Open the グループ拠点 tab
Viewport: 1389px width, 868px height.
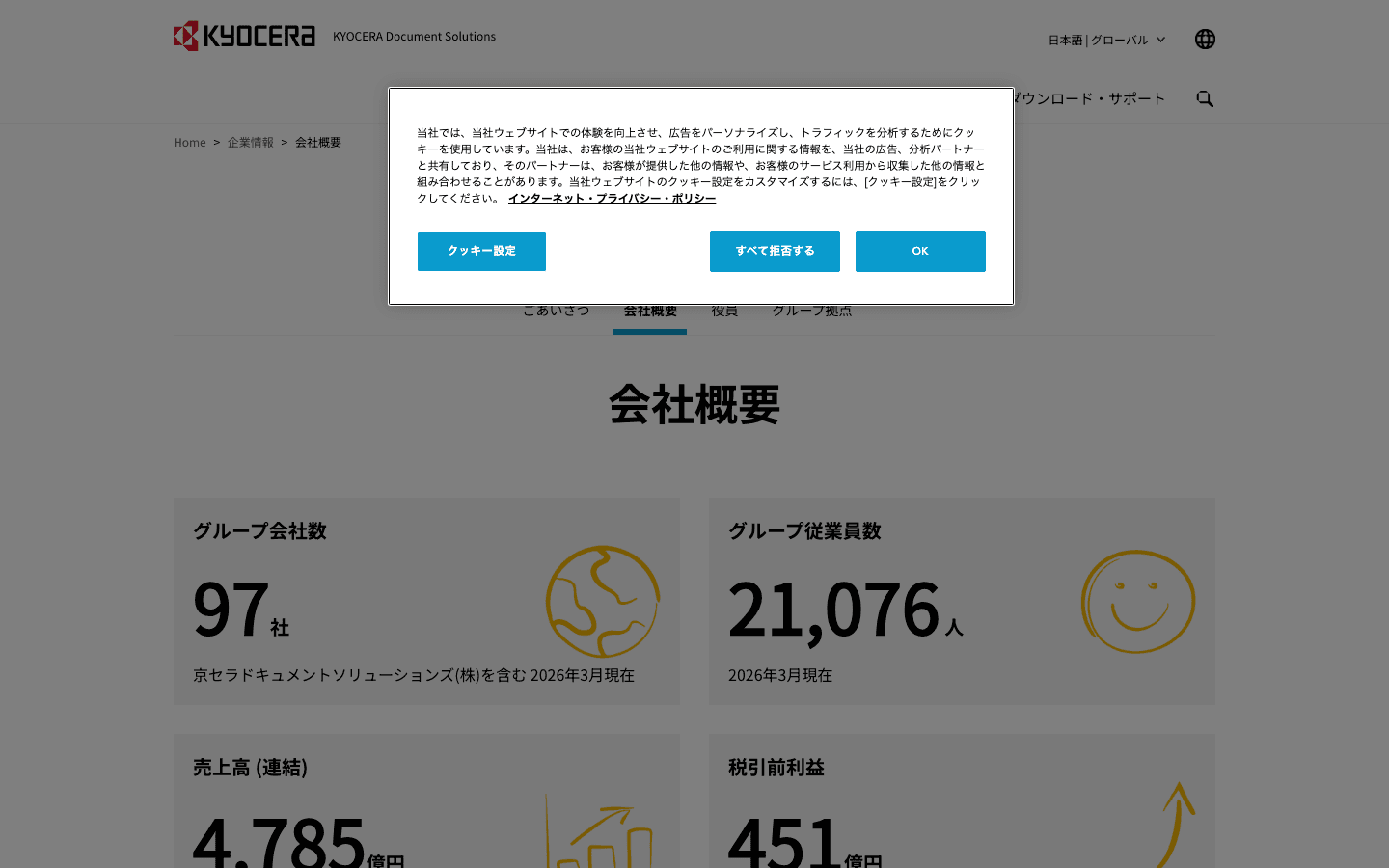point(812,312)
